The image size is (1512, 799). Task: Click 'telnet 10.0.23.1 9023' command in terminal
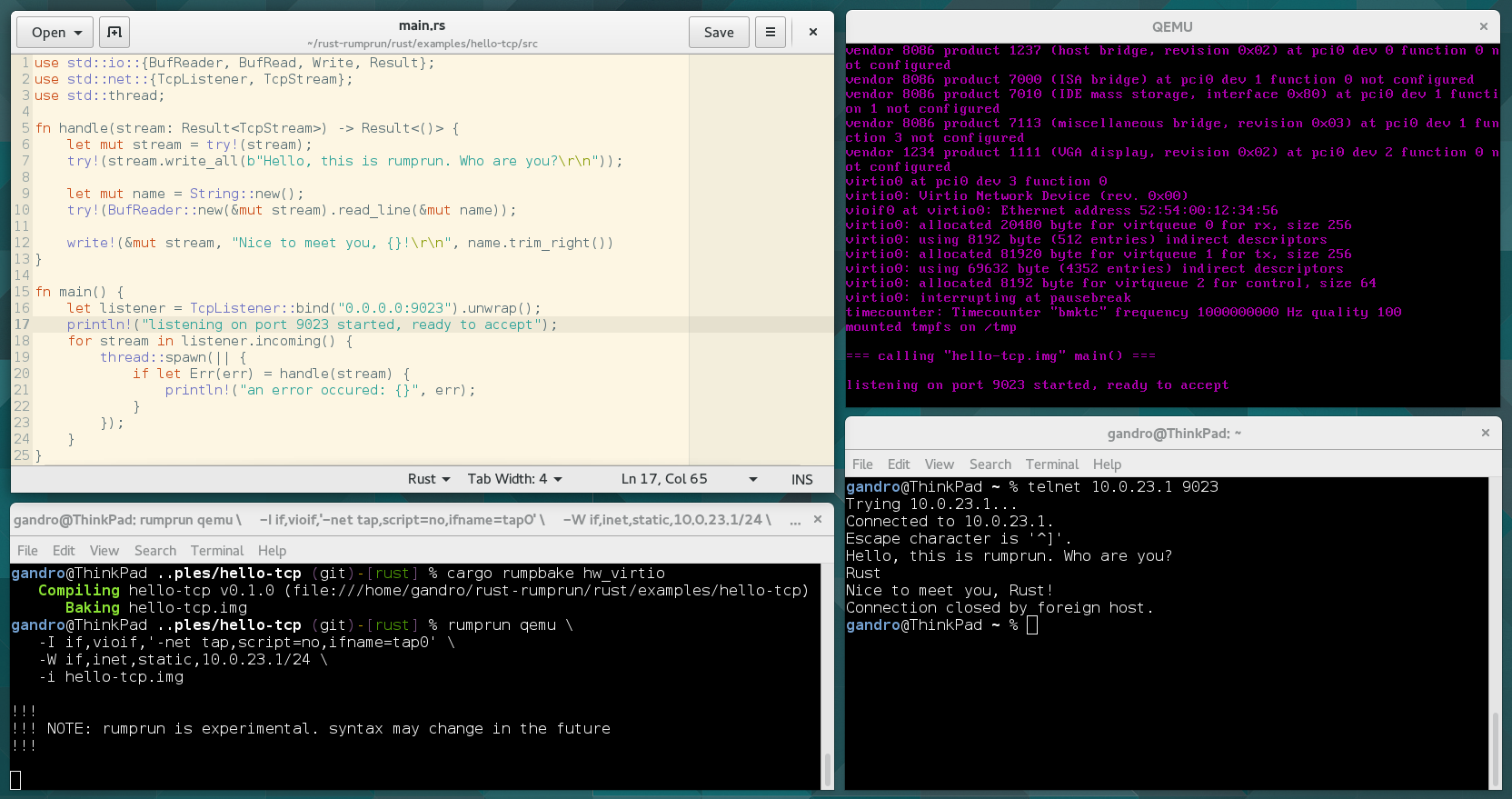[1122, 487]
